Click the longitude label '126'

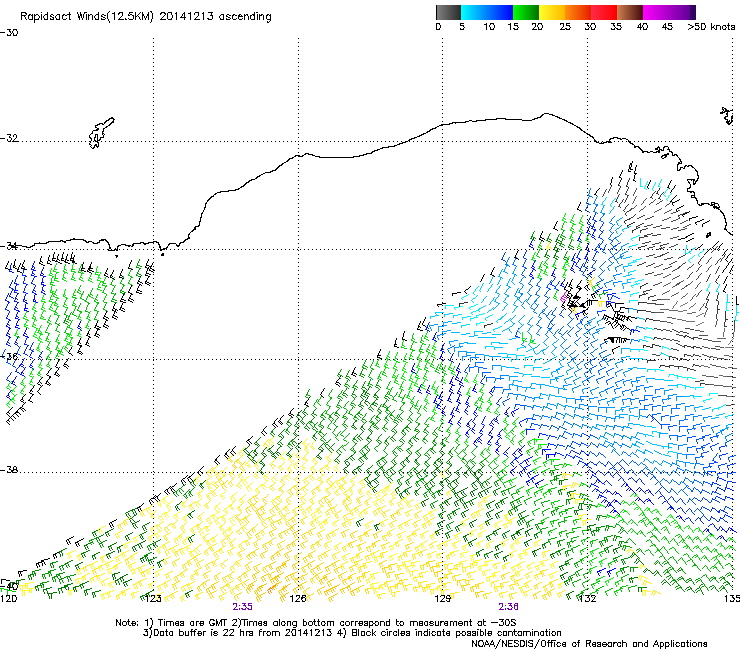click(298, 599)
